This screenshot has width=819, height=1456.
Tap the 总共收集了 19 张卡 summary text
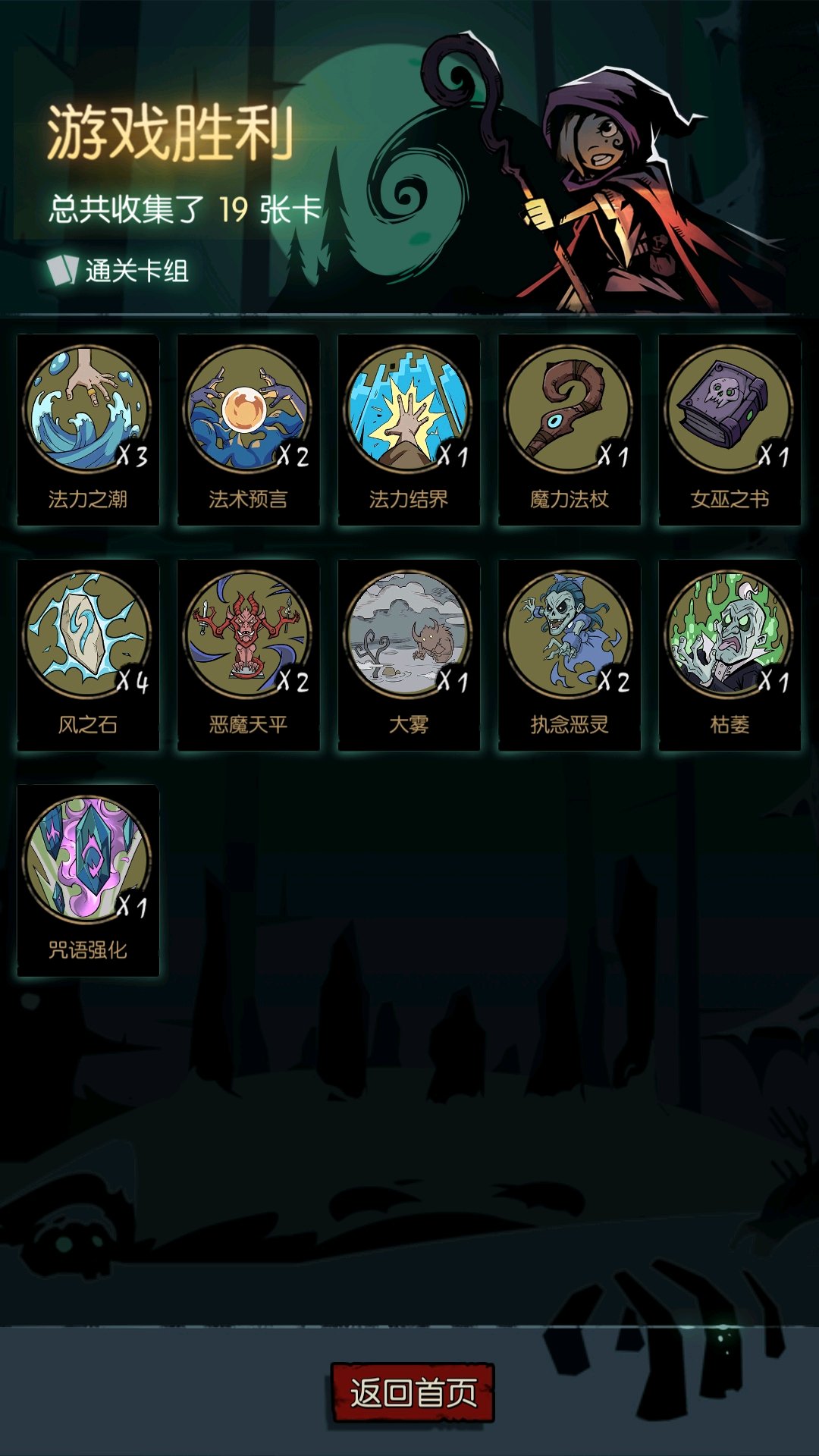coord(186,209)
